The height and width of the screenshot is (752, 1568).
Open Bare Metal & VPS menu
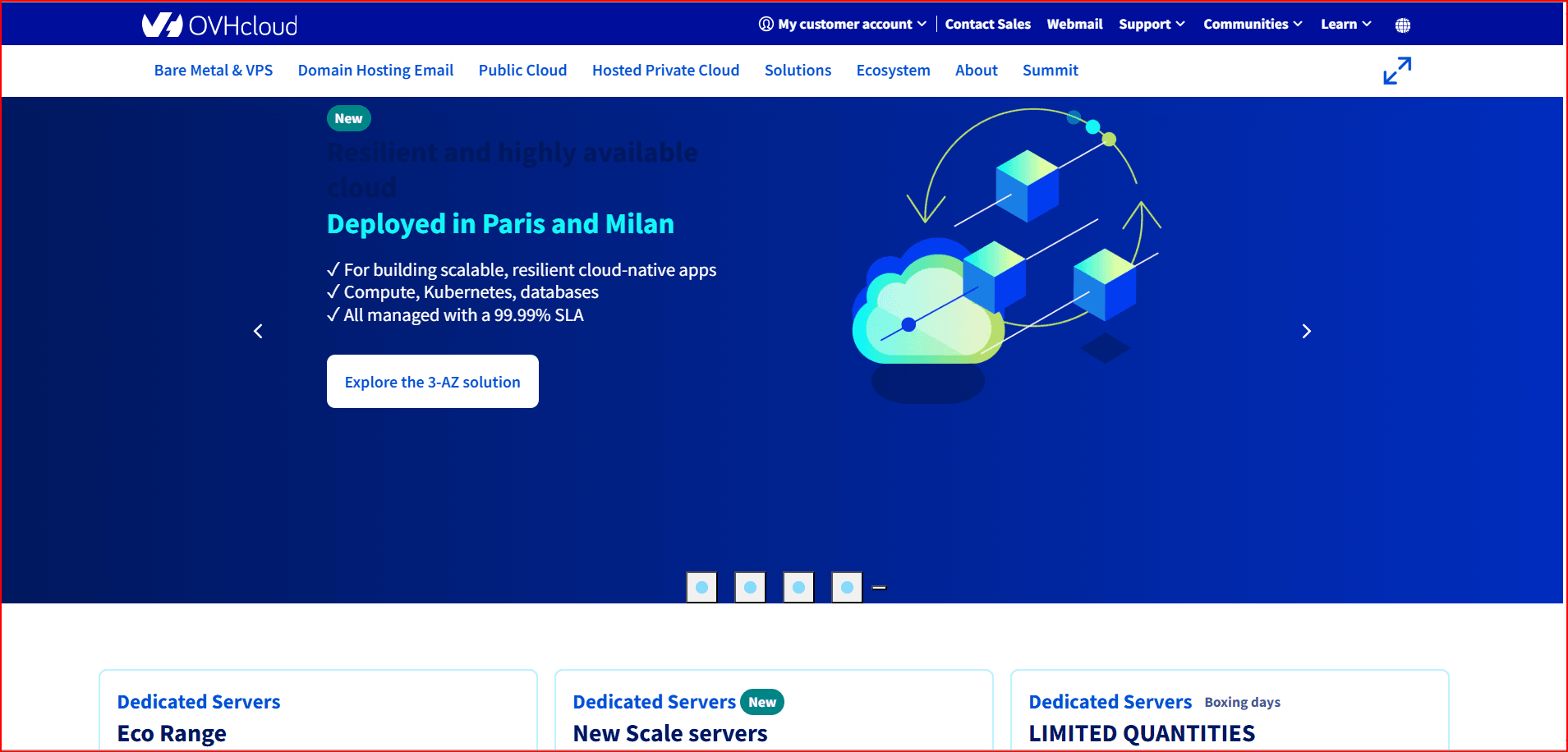[214, 71]
